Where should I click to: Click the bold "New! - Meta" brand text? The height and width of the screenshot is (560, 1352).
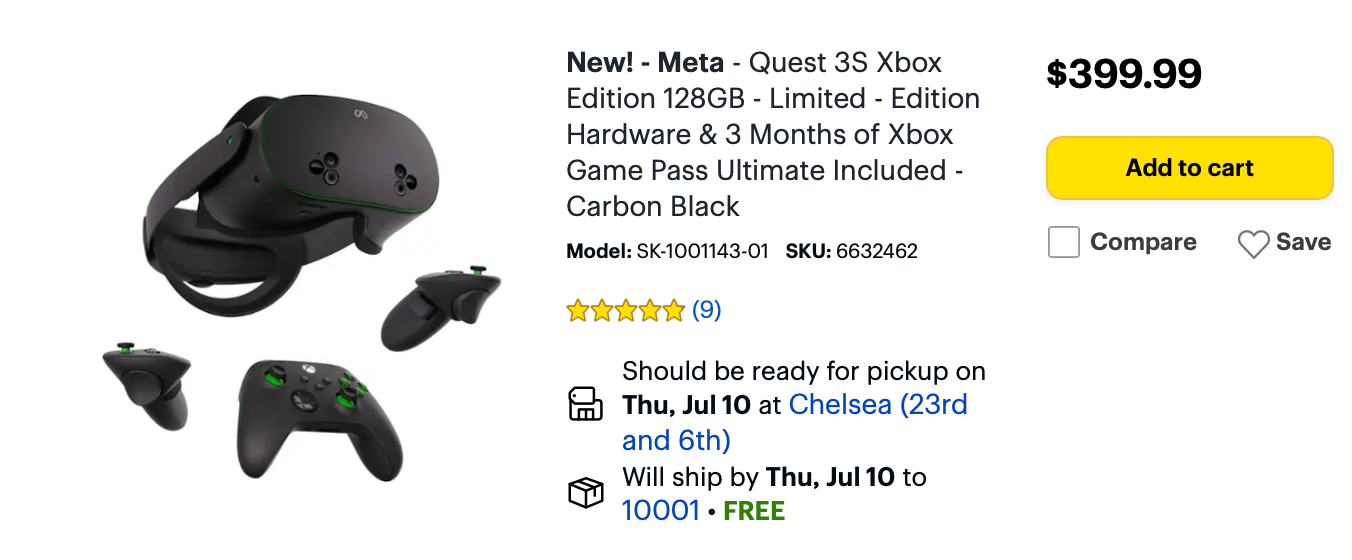645,63
